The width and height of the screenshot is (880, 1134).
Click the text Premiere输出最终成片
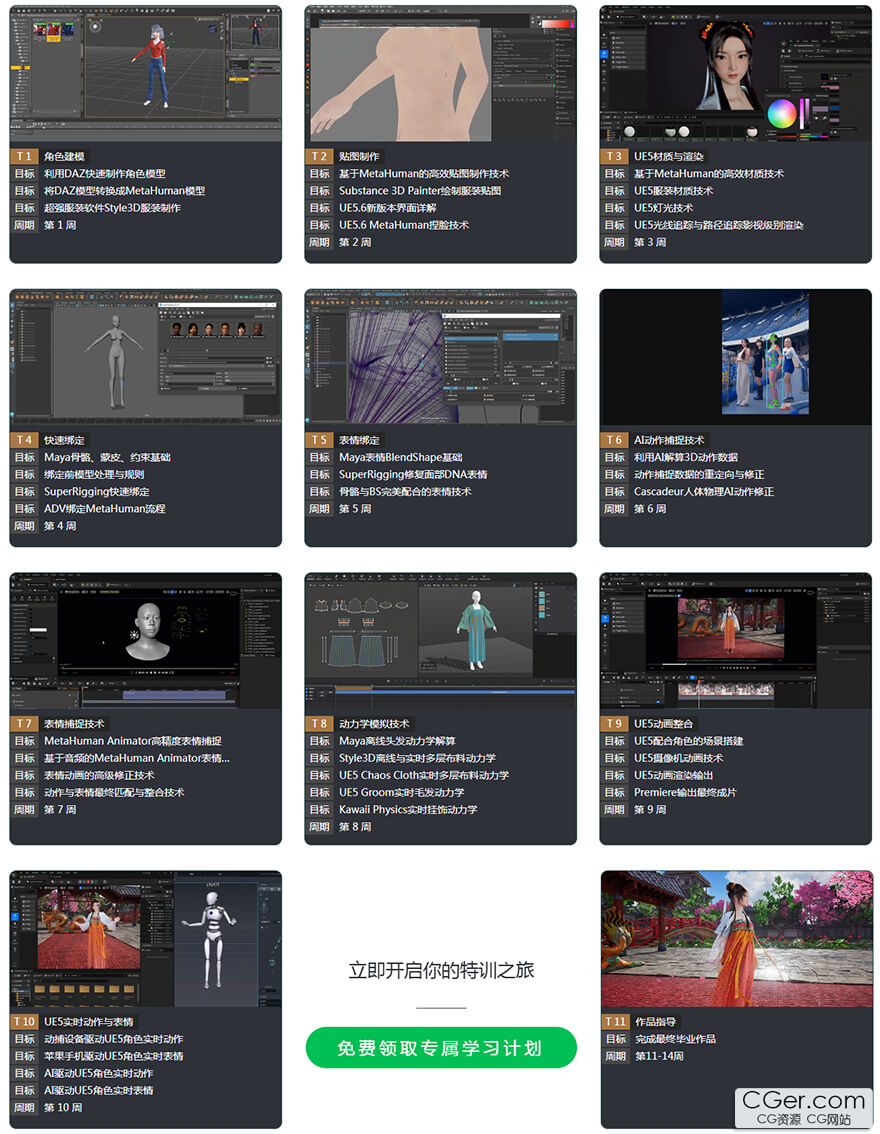[x=685, y=792]
